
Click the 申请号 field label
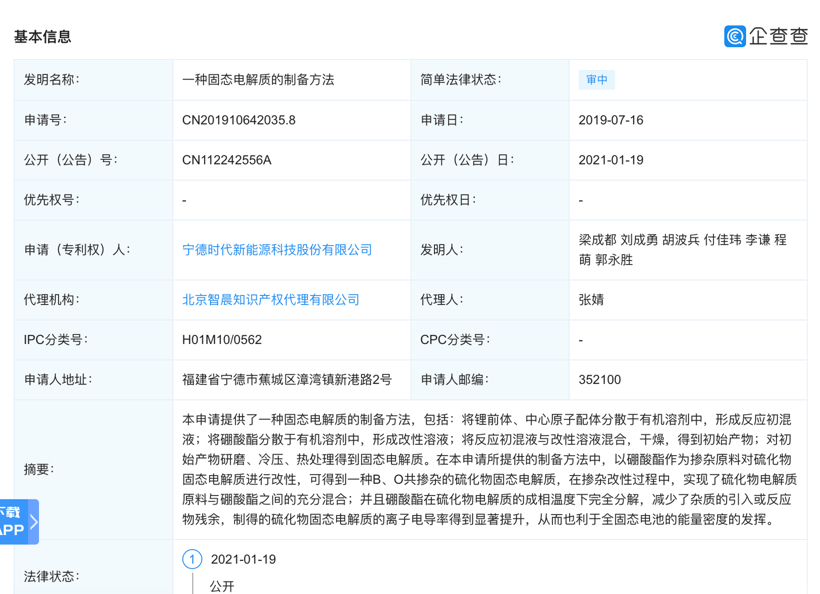click(45, 120)
